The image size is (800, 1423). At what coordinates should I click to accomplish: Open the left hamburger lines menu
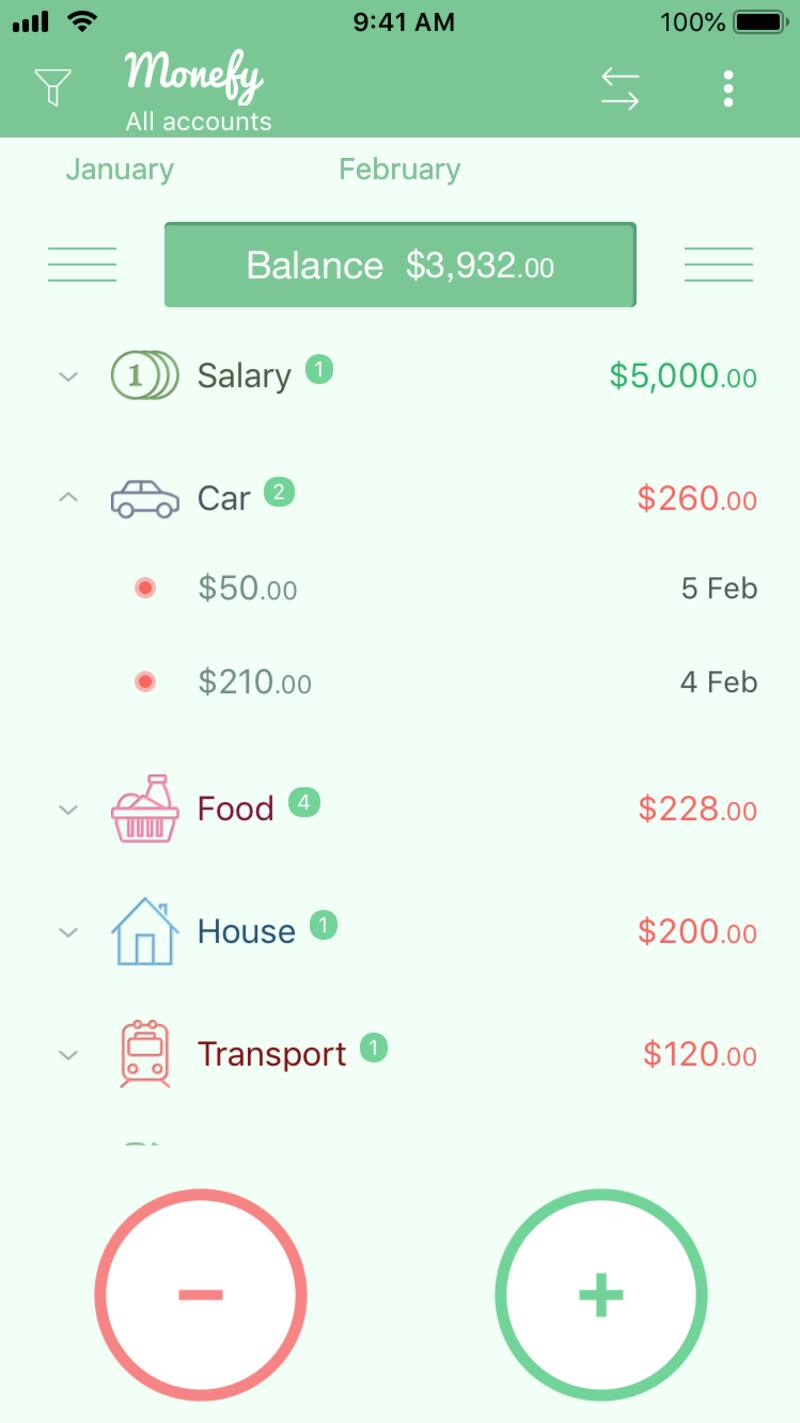(82, 264)
